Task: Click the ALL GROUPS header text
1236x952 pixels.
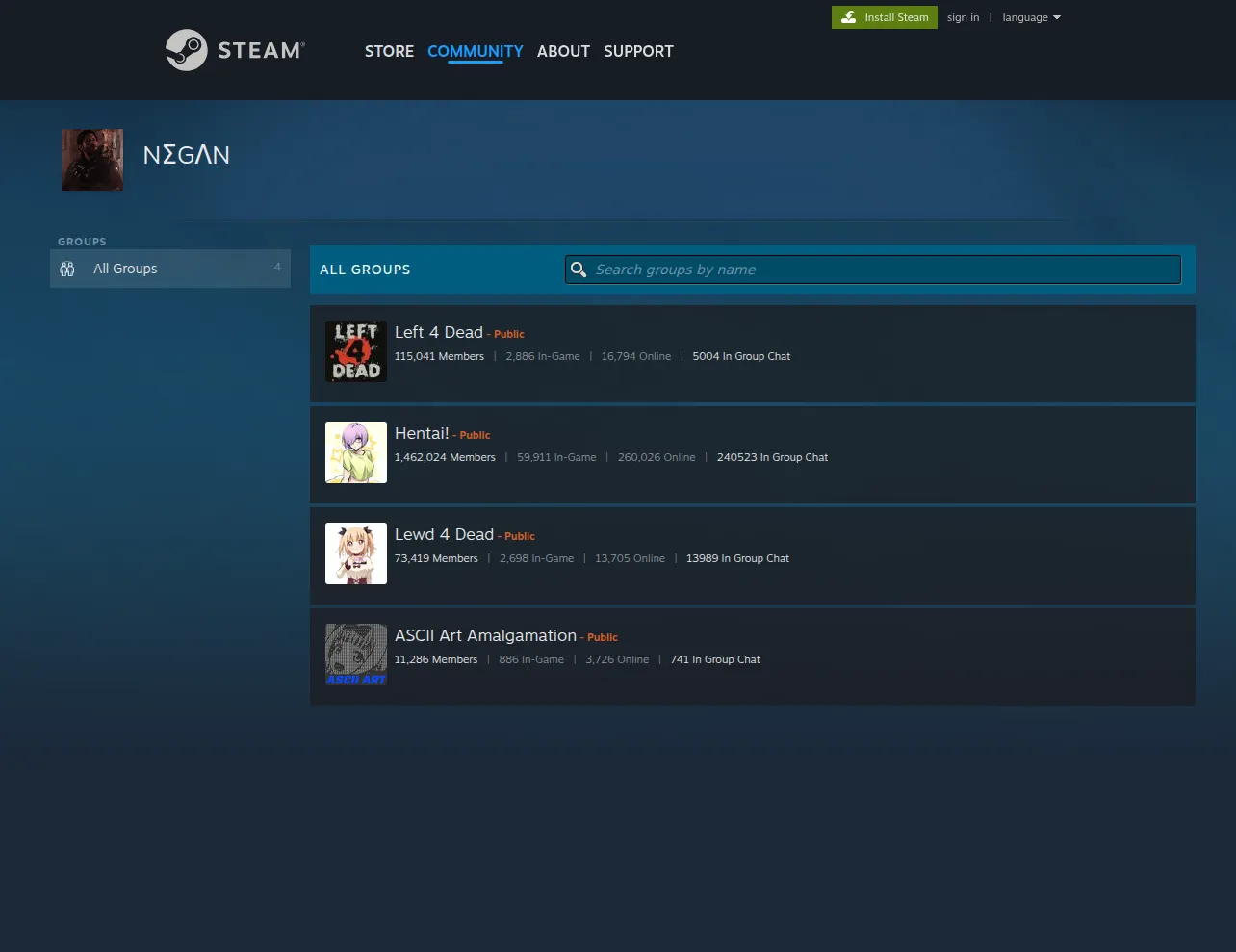Action: tap(365, 270)
